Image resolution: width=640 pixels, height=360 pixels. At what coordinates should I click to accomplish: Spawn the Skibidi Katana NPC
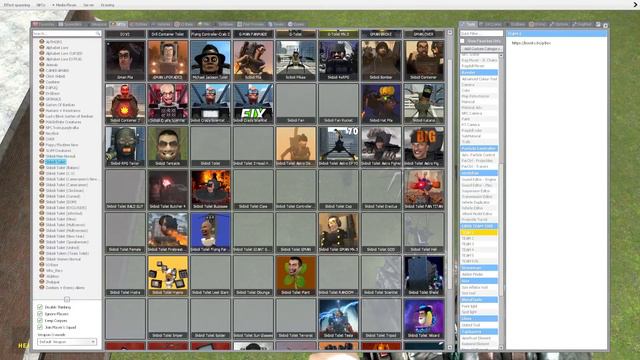pyautogui.click(x=424, y=103)
